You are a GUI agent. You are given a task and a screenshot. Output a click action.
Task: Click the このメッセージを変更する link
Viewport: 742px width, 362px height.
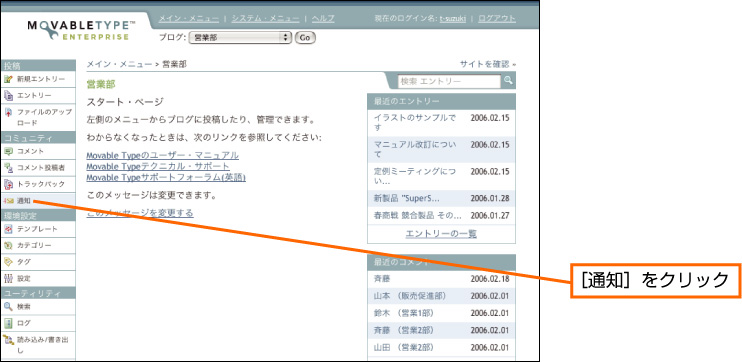[x=140, y=213]
